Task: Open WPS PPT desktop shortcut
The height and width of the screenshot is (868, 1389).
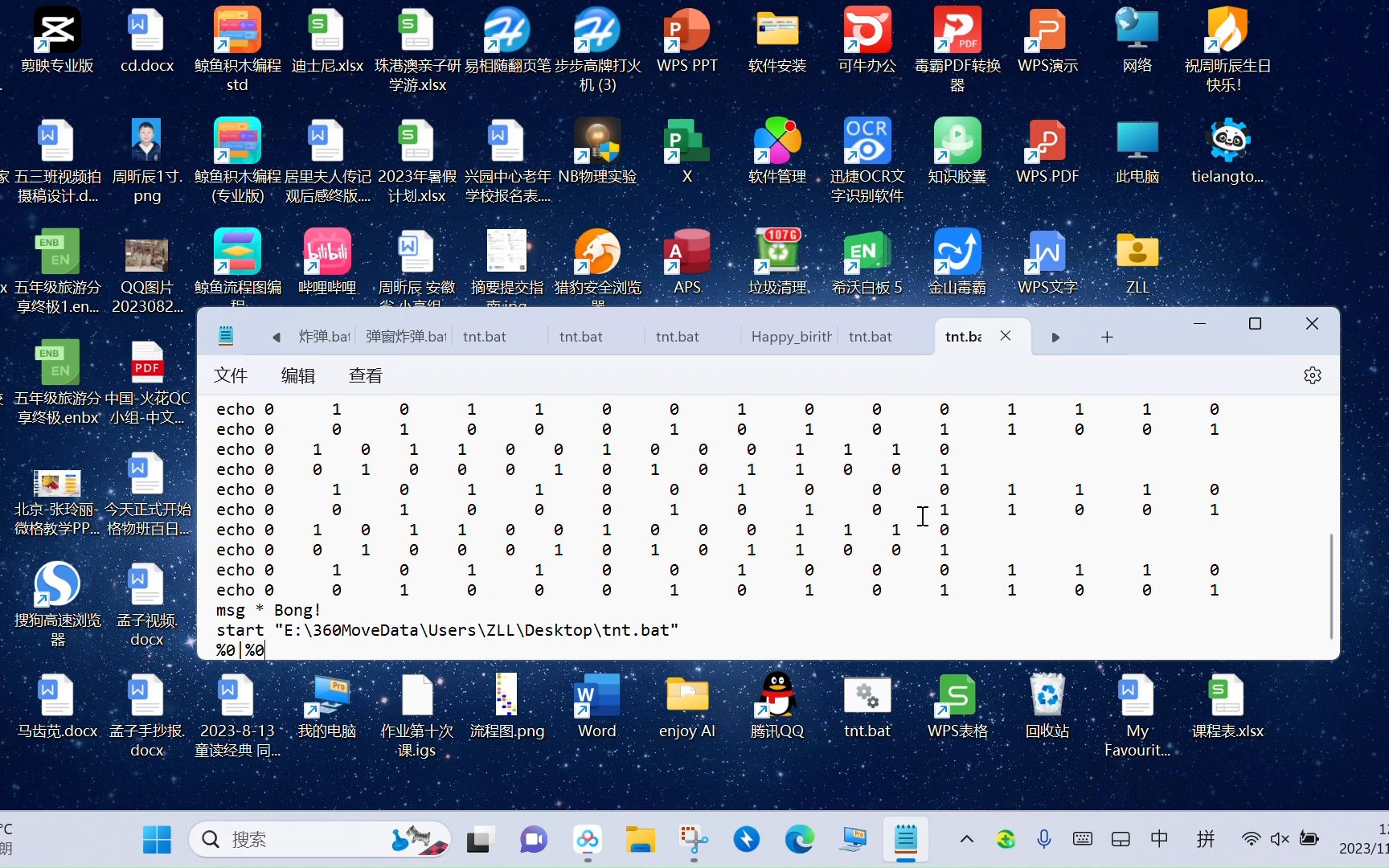Action: 687,40
